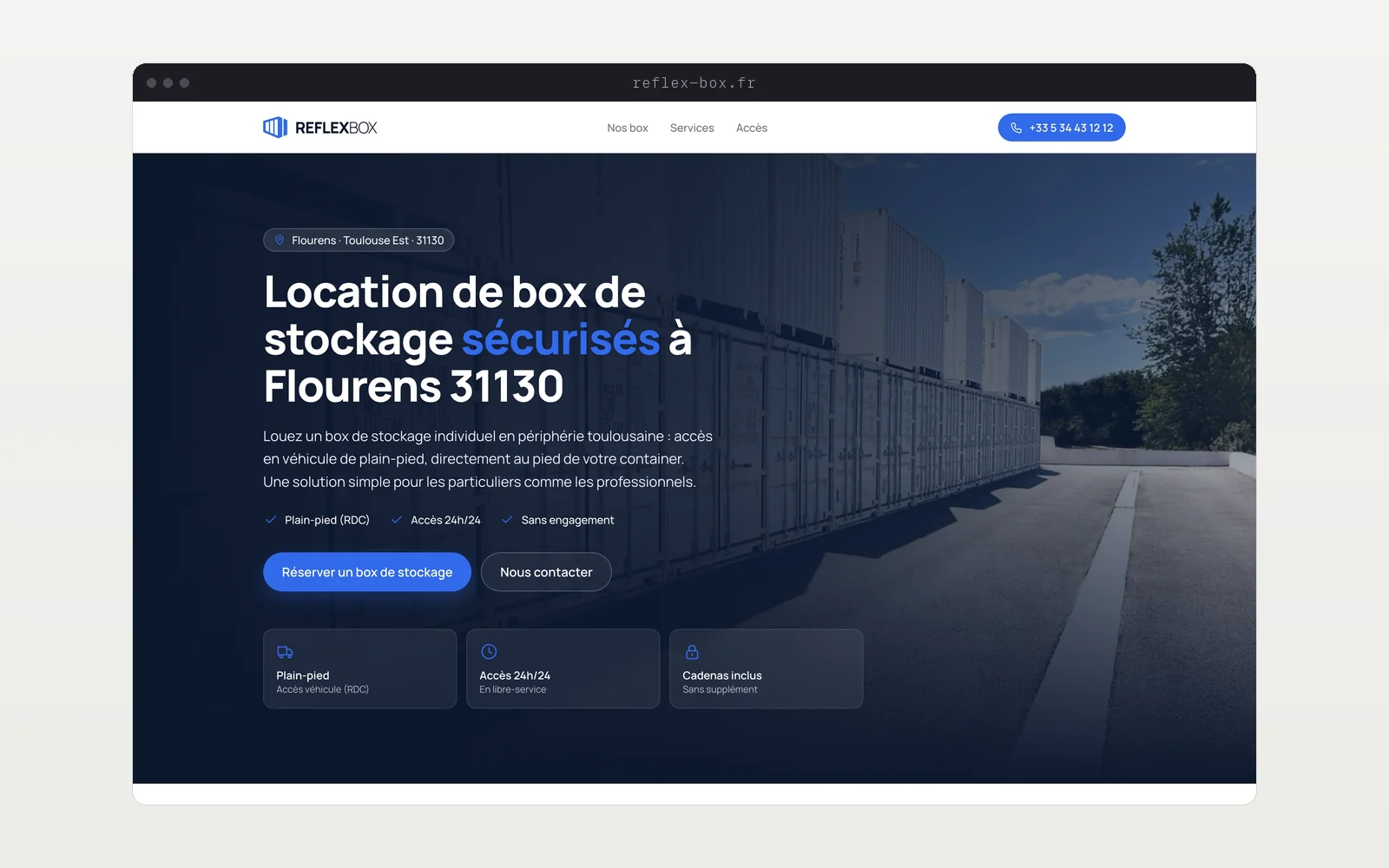Open the Accès navigation link
1389x868 pixels.
(752, 128)
